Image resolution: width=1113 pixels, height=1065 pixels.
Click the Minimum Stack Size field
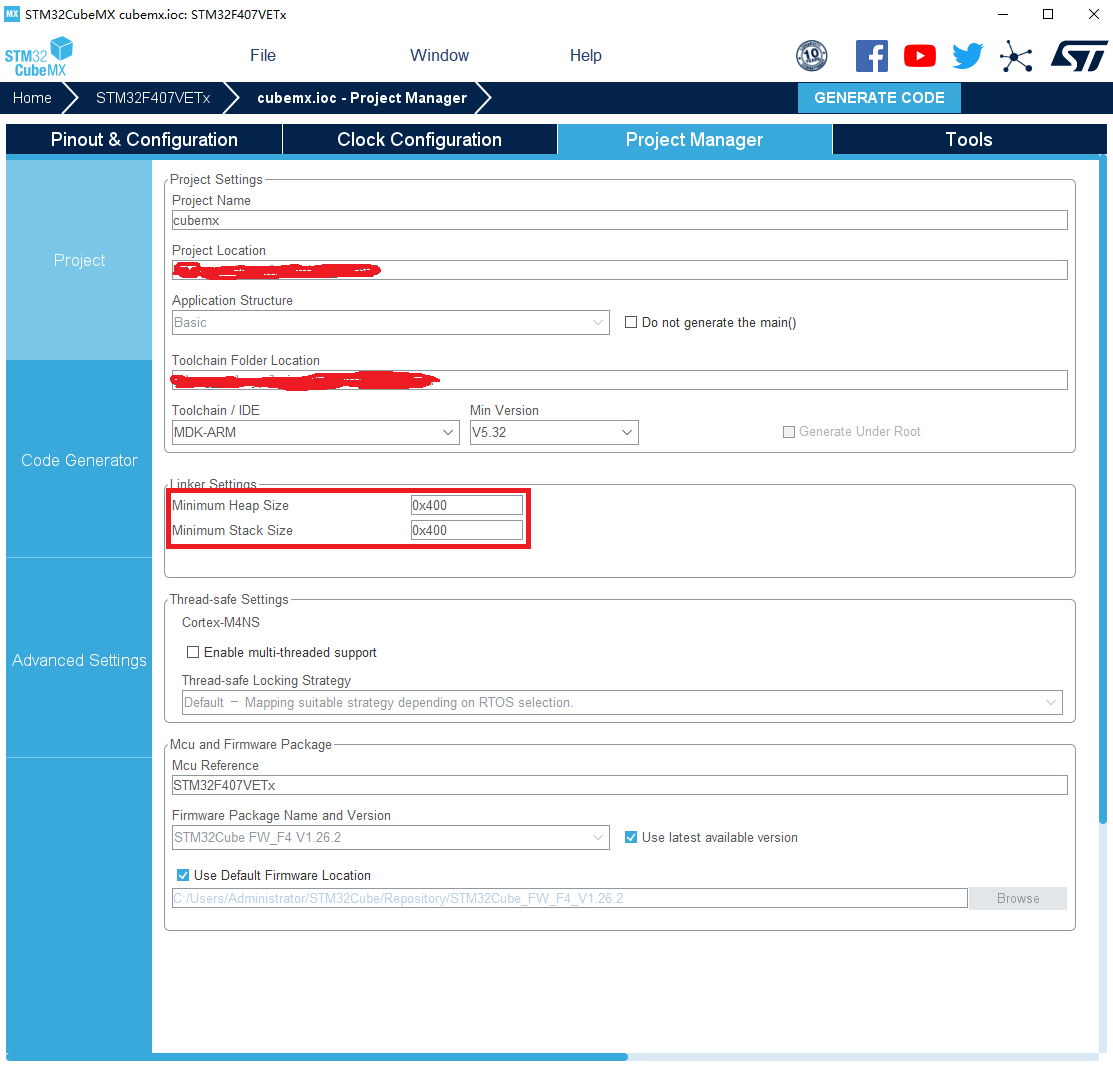[467, 530]
